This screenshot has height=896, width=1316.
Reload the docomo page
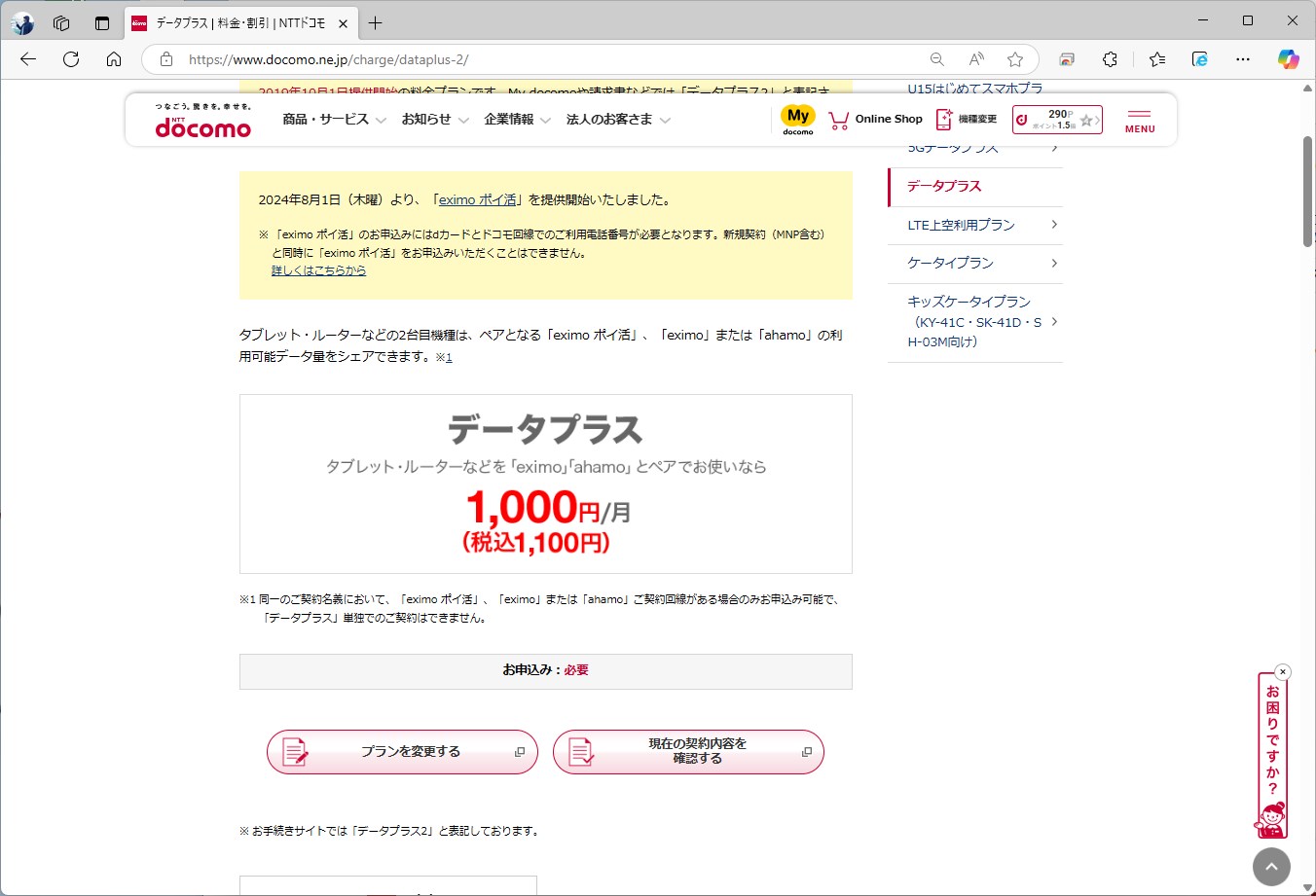pos(71,59)
